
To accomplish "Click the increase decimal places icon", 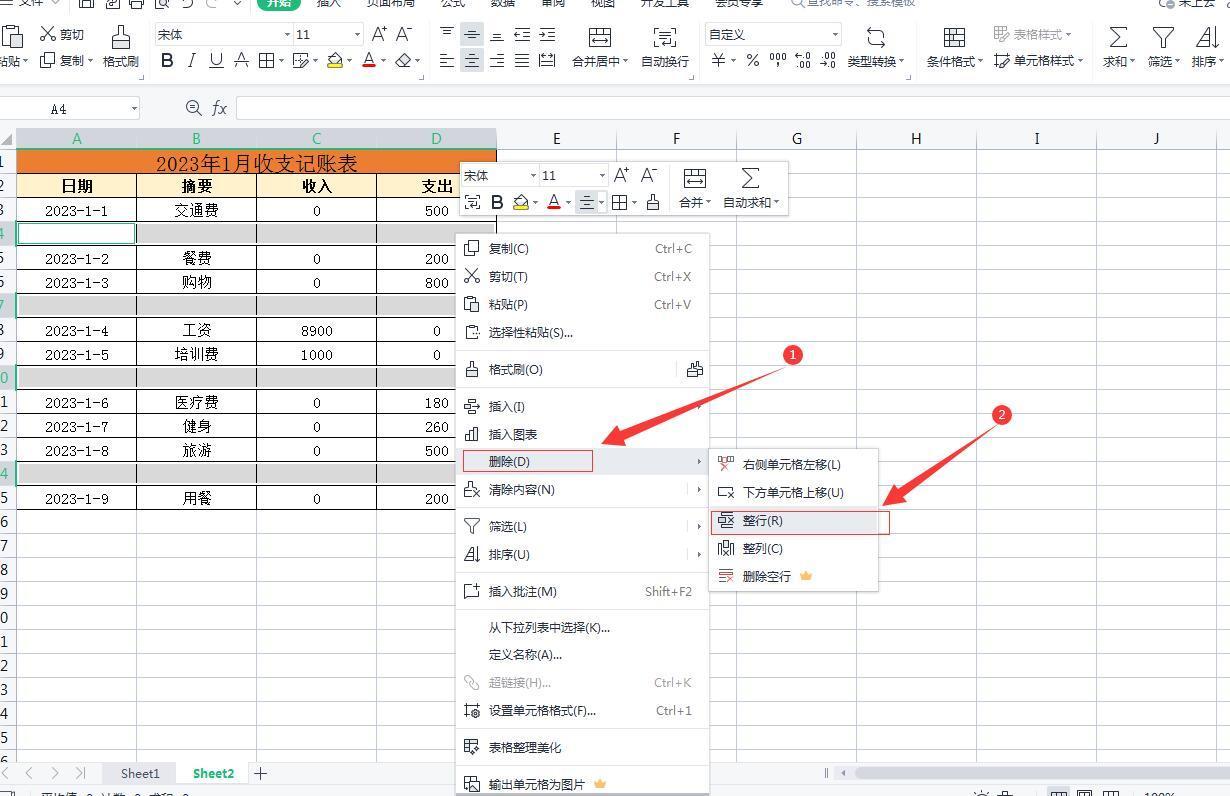I will [x=803, y=61].
